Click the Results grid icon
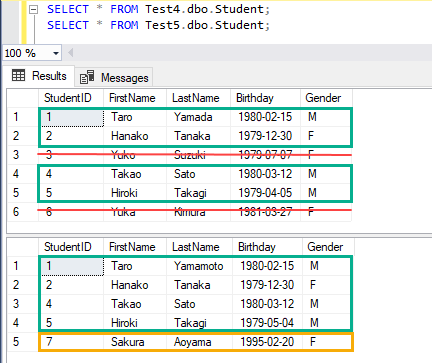The width and height of the screenshot is (432, 363). tap(18, 76)
